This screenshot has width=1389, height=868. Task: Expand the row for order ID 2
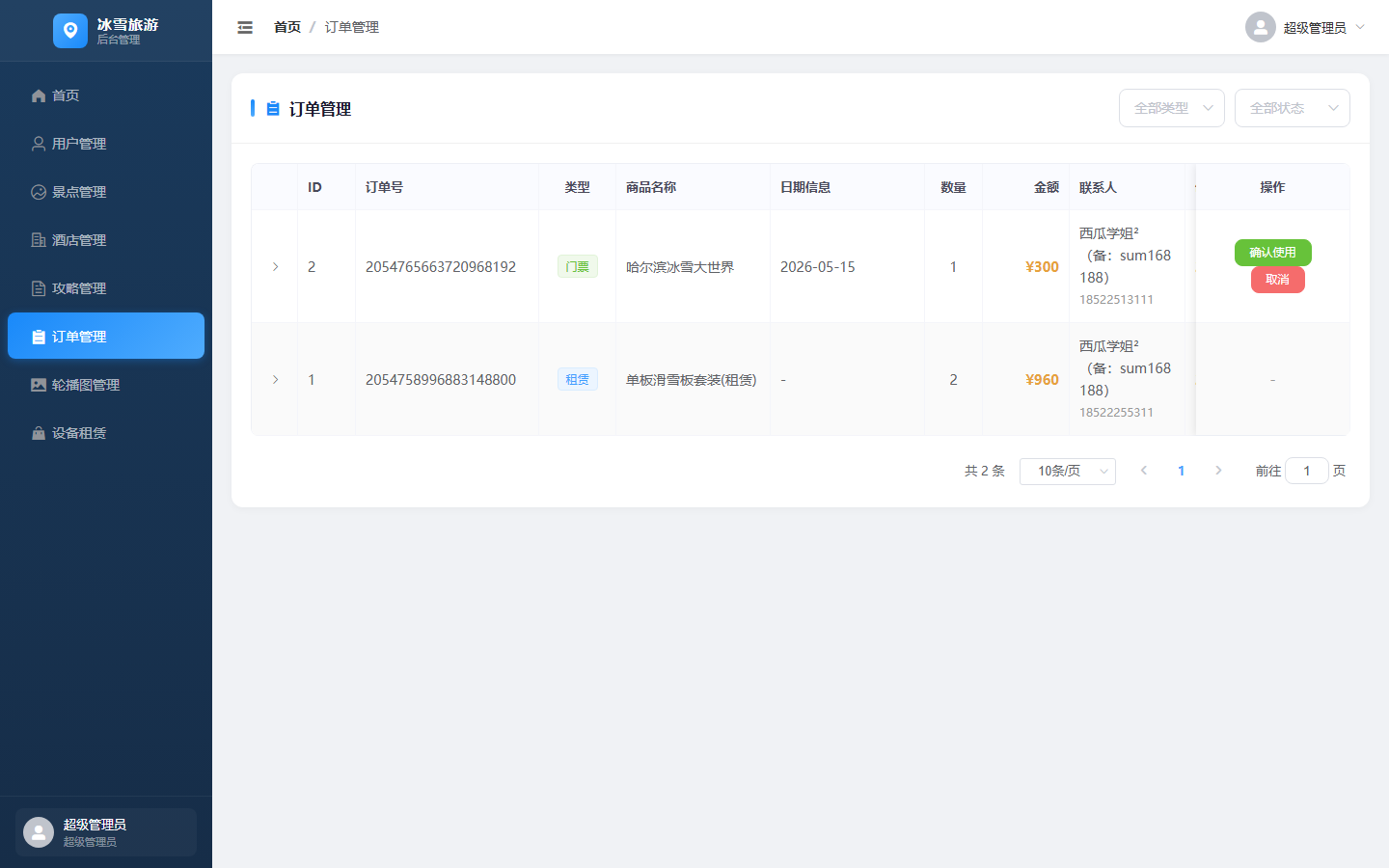coord(275,267)
